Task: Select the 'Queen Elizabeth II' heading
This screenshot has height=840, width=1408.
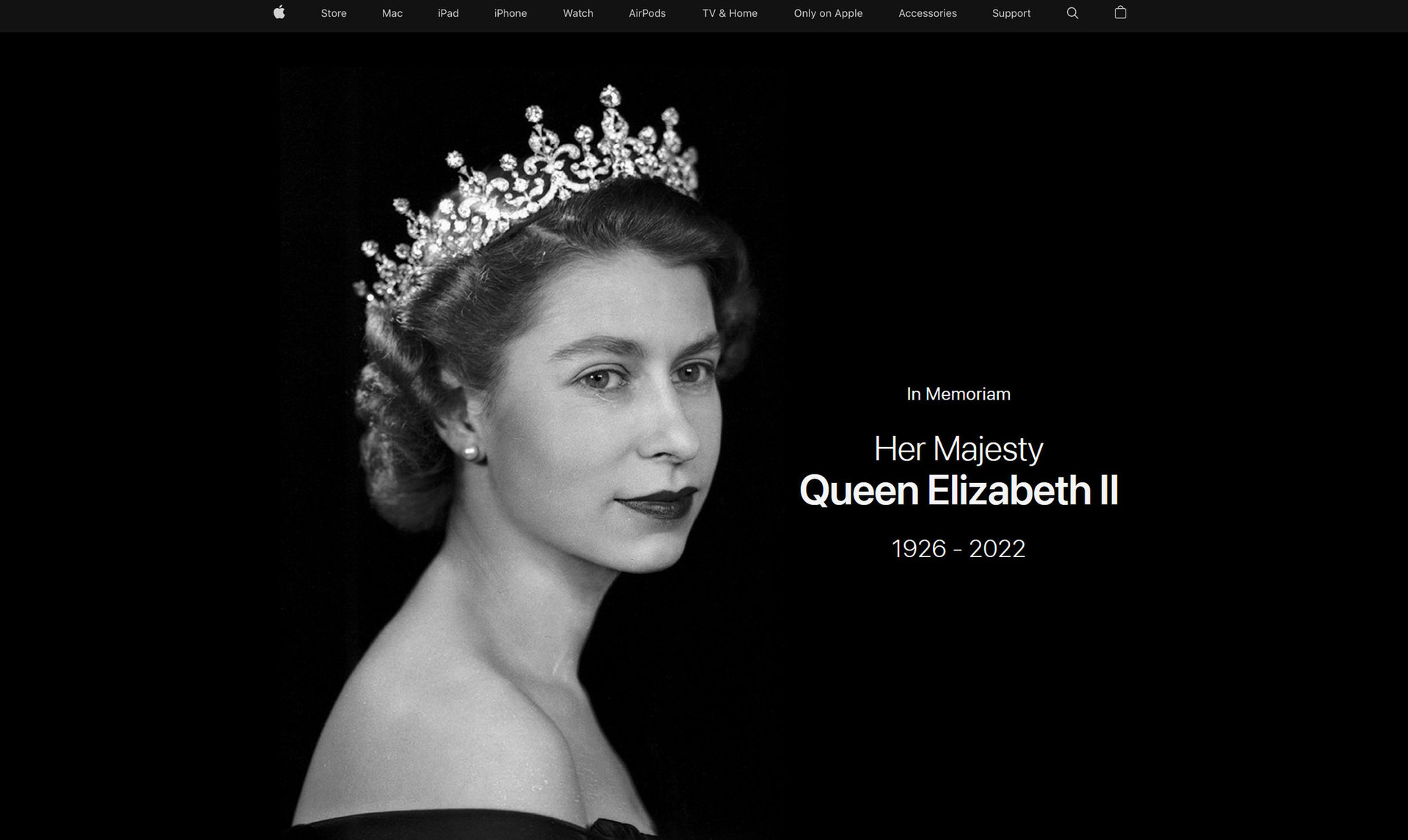Action: tap(958, 490)
